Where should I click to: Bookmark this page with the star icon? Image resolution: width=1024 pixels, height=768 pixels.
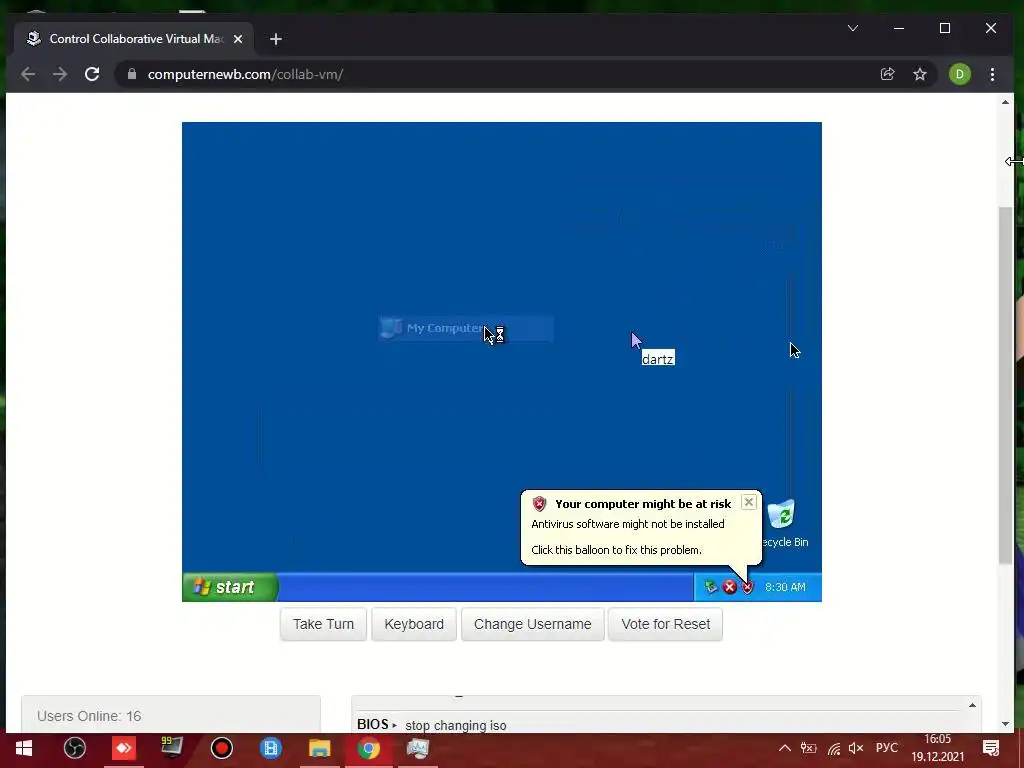click(920, 74)
